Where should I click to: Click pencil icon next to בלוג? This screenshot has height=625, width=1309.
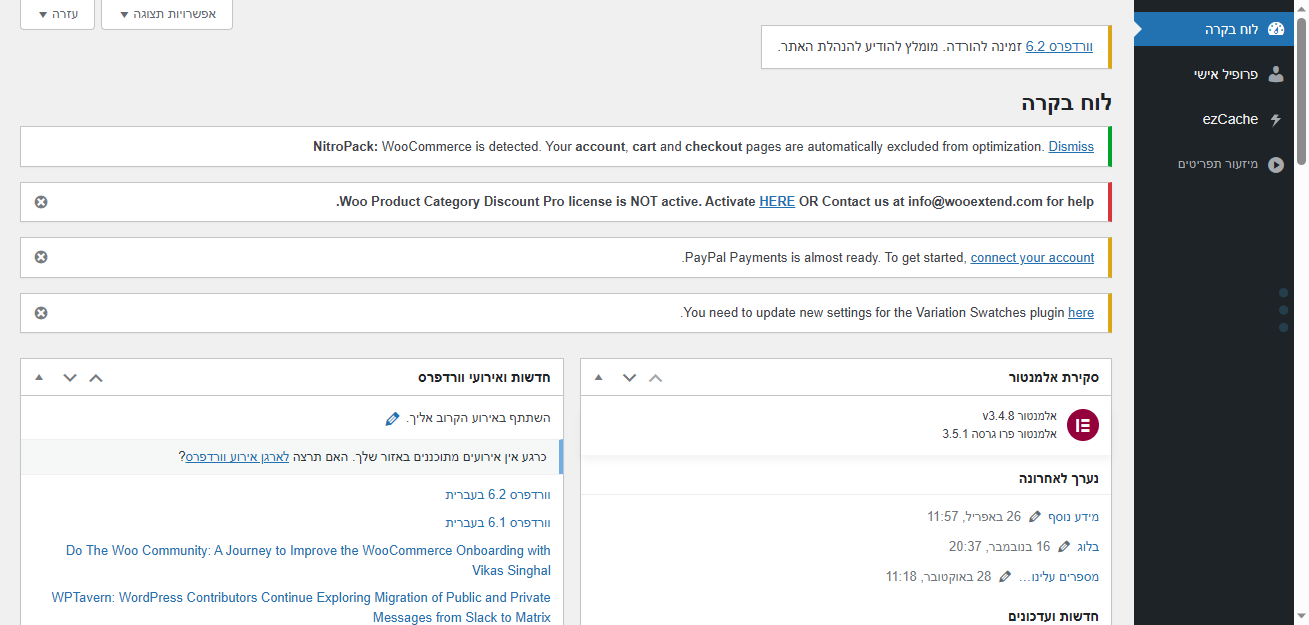(1063, 547)
